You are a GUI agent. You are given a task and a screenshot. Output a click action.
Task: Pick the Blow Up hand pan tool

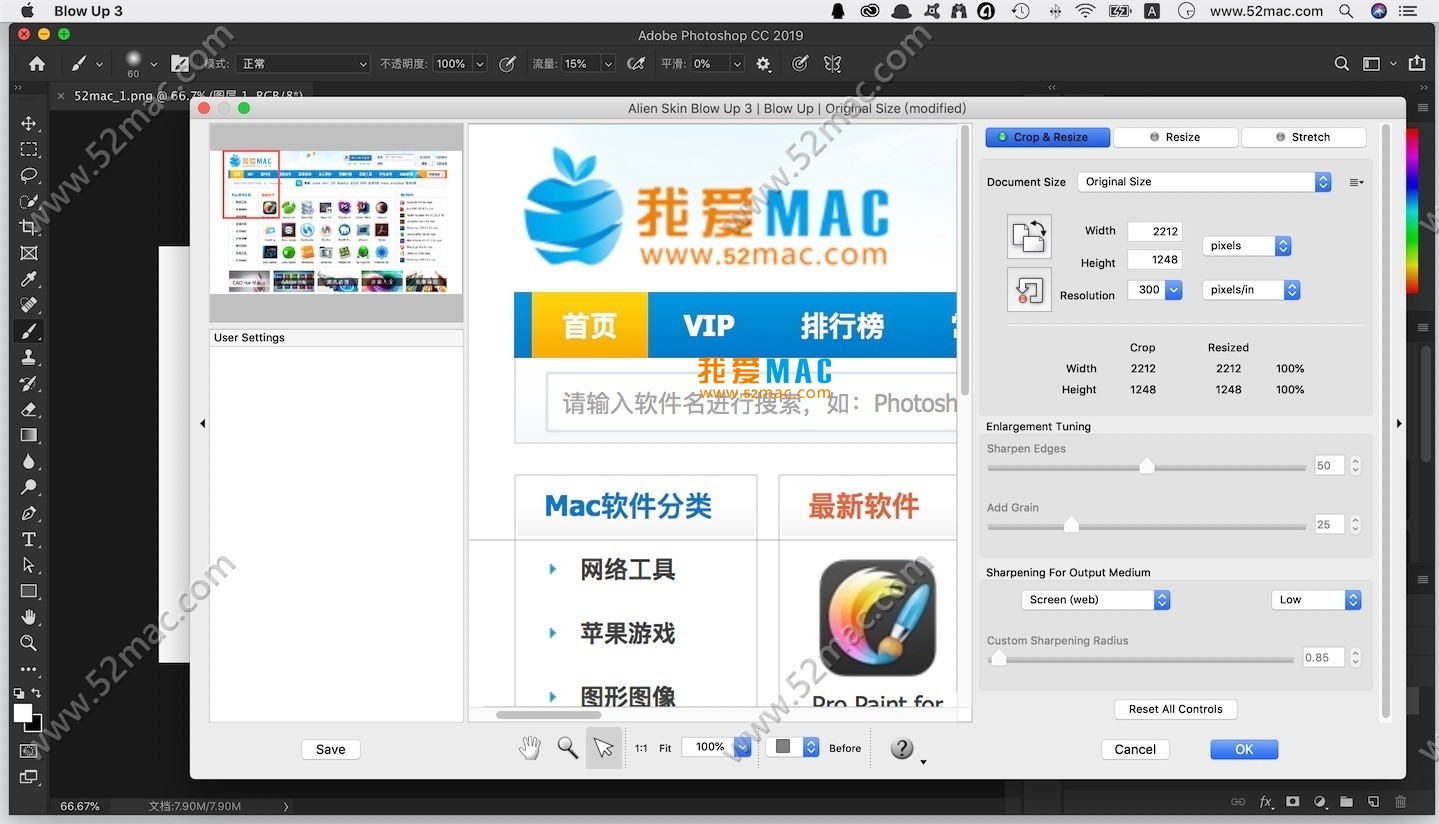(530, 748)
